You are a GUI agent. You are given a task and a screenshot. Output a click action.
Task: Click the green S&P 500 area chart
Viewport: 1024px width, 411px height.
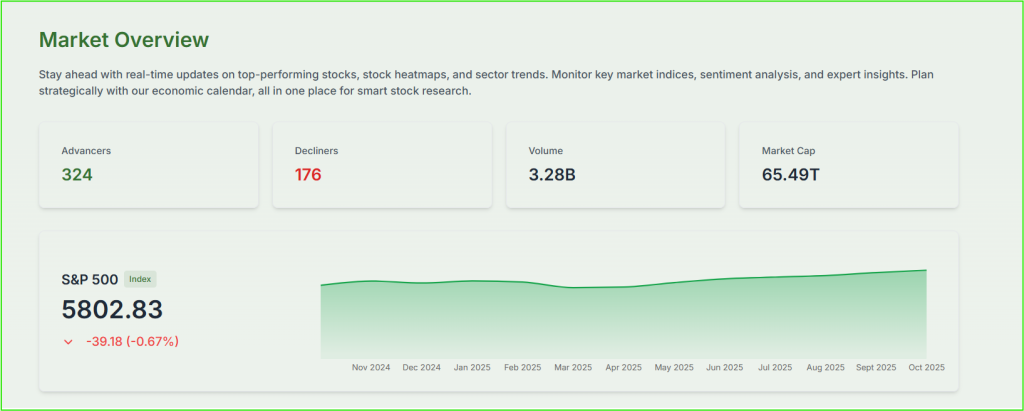(623, 320)
